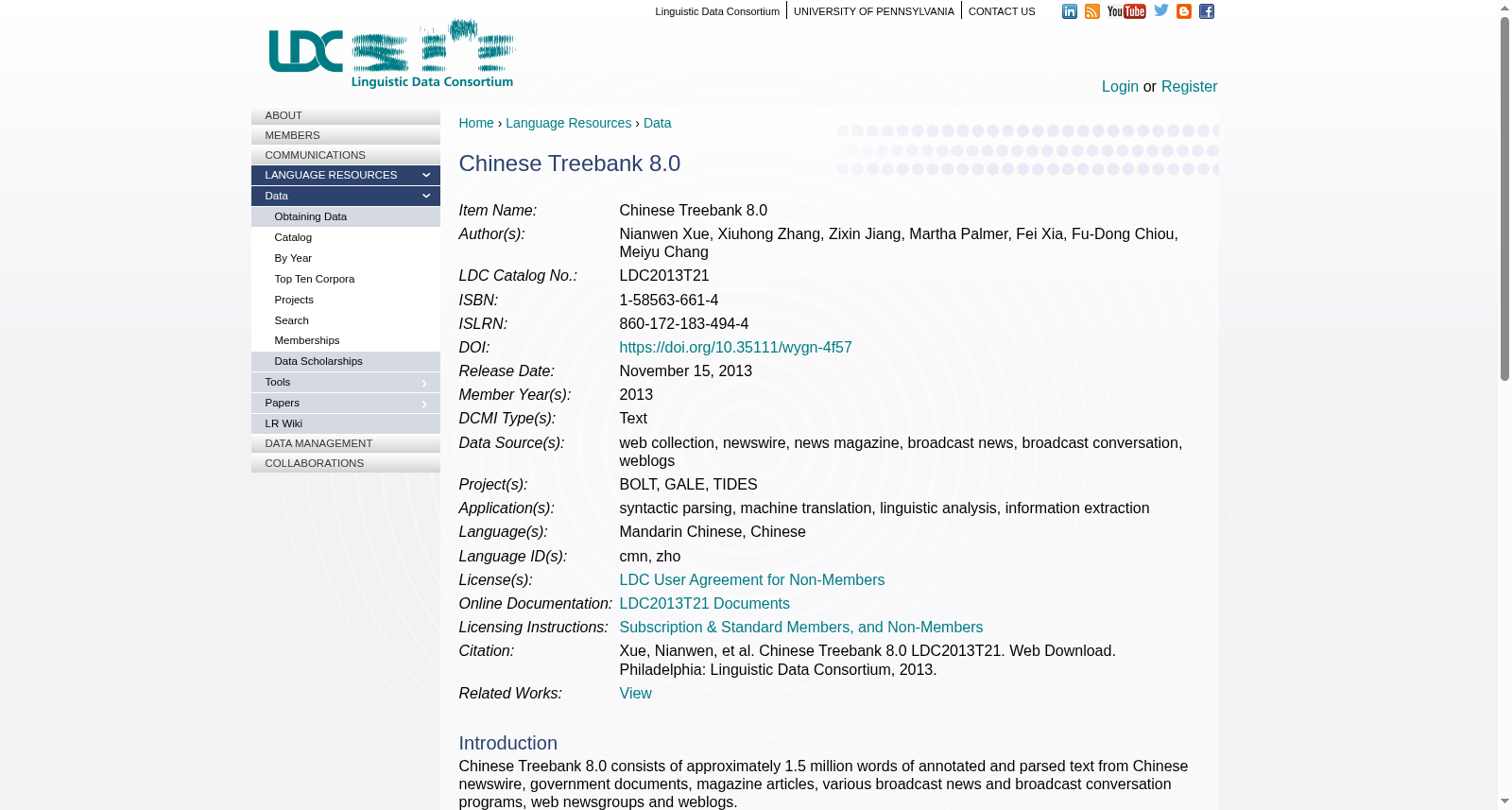Screen dimensions: 1512x810
Task: Open the Contact Us link
Action: [1002, 11]
